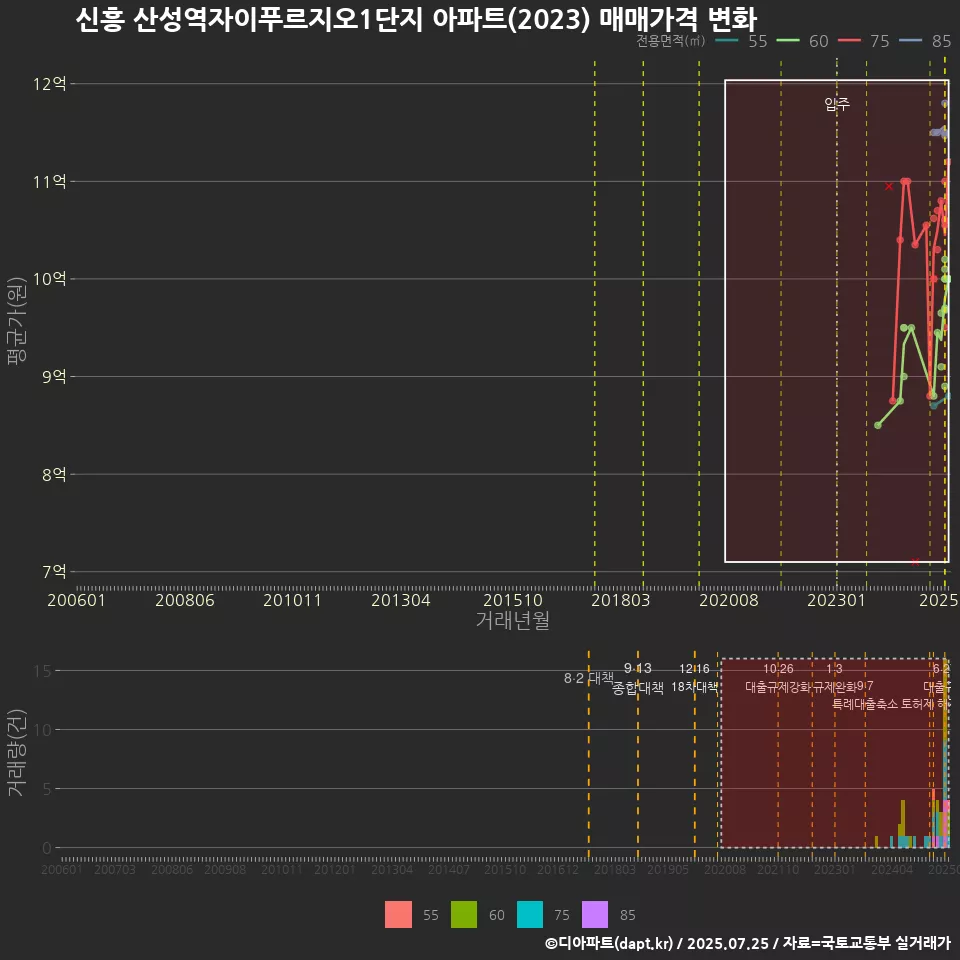Click the '9·13' policy date label

tap(638, 669)
